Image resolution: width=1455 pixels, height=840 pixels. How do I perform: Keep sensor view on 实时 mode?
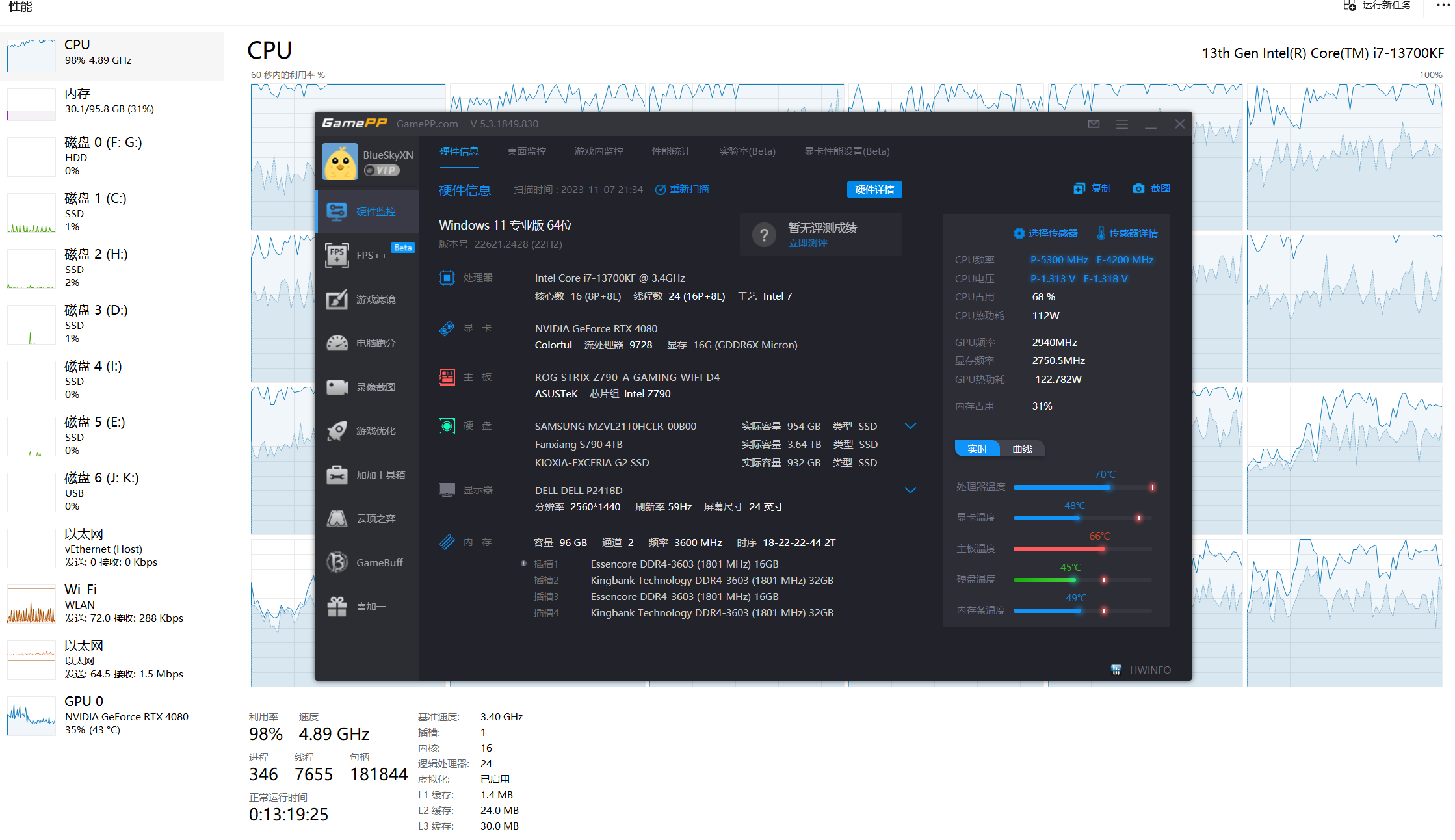[x=977, y=449]
